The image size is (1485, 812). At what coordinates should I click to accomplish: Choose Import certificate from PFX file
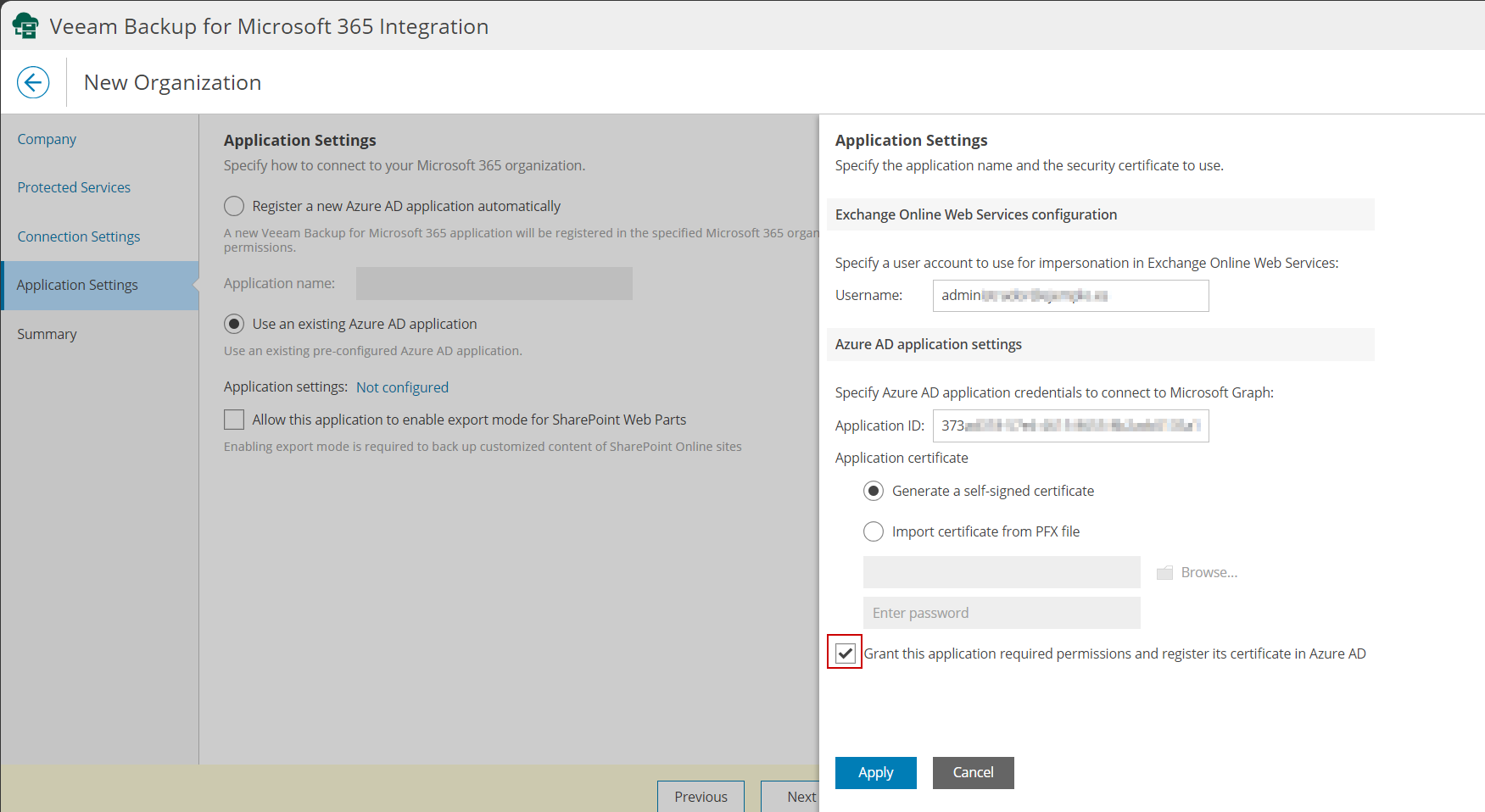[874, 531]
